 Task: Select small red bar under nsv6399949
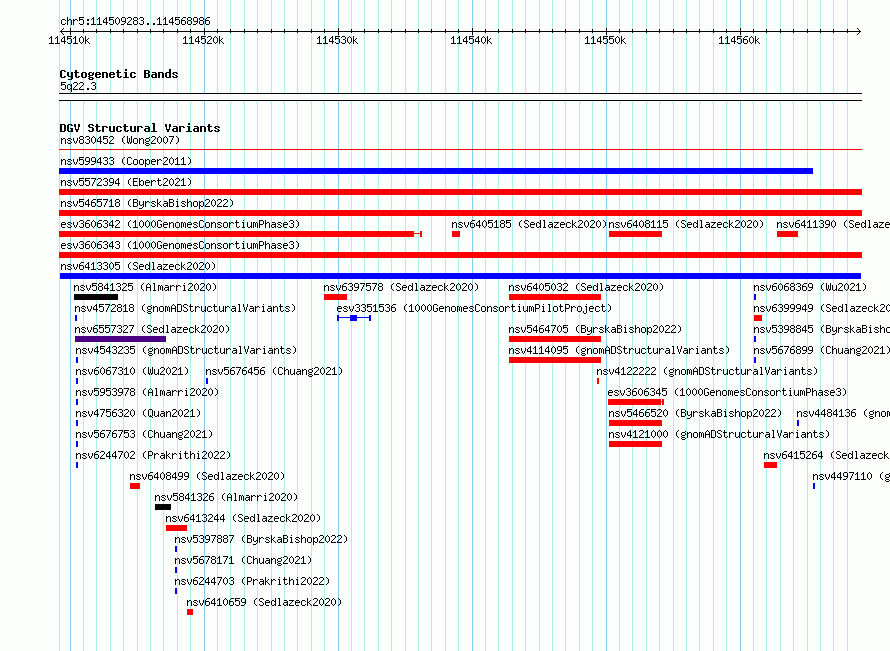pyautogui.click(x=758, y=318)
